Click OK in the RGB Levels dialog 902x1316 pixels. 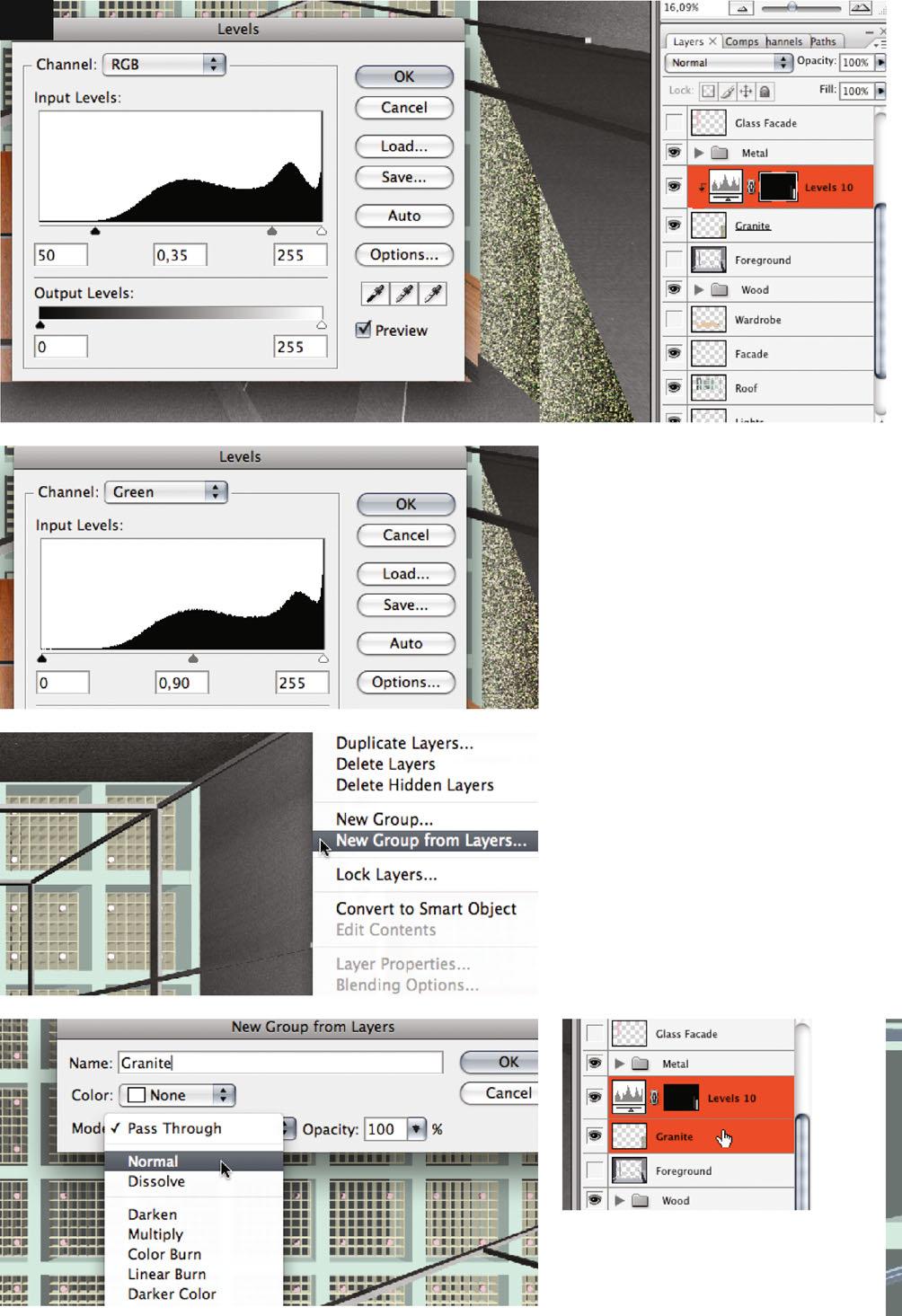pos(404,76)
